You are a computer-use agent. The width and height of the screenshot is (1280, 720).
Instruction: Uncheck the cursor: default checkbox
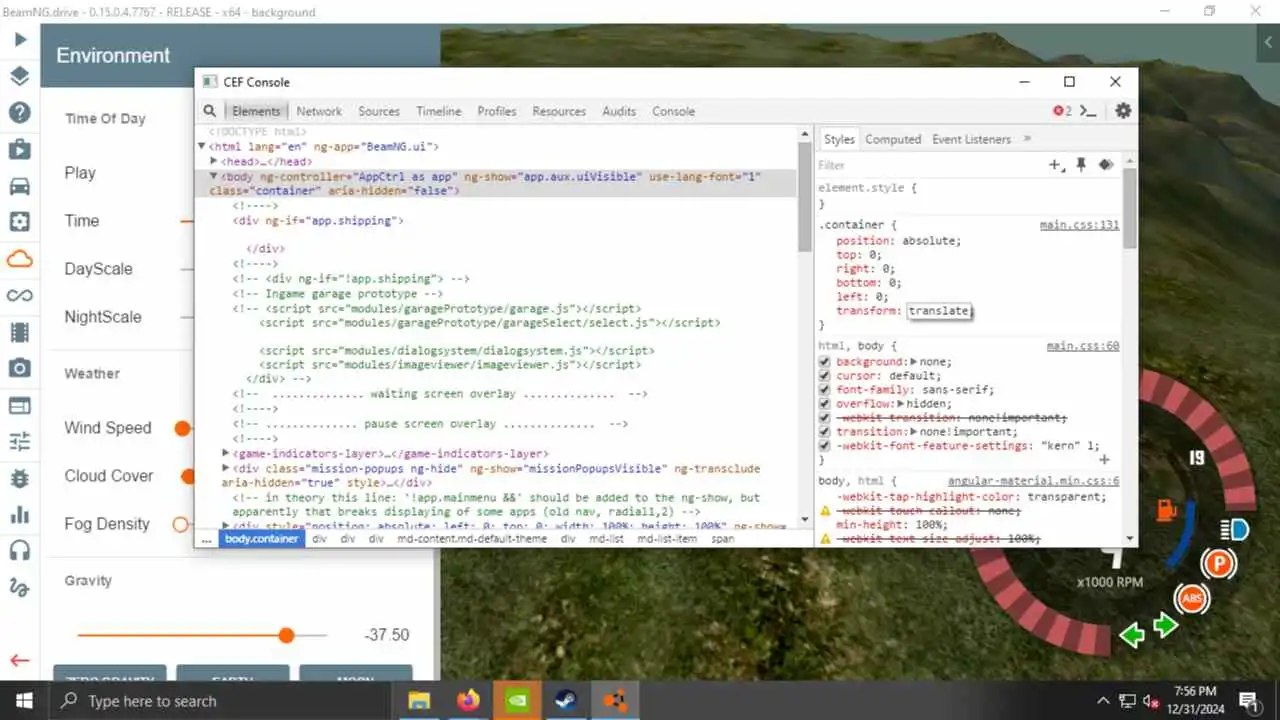tap(825, 376)
